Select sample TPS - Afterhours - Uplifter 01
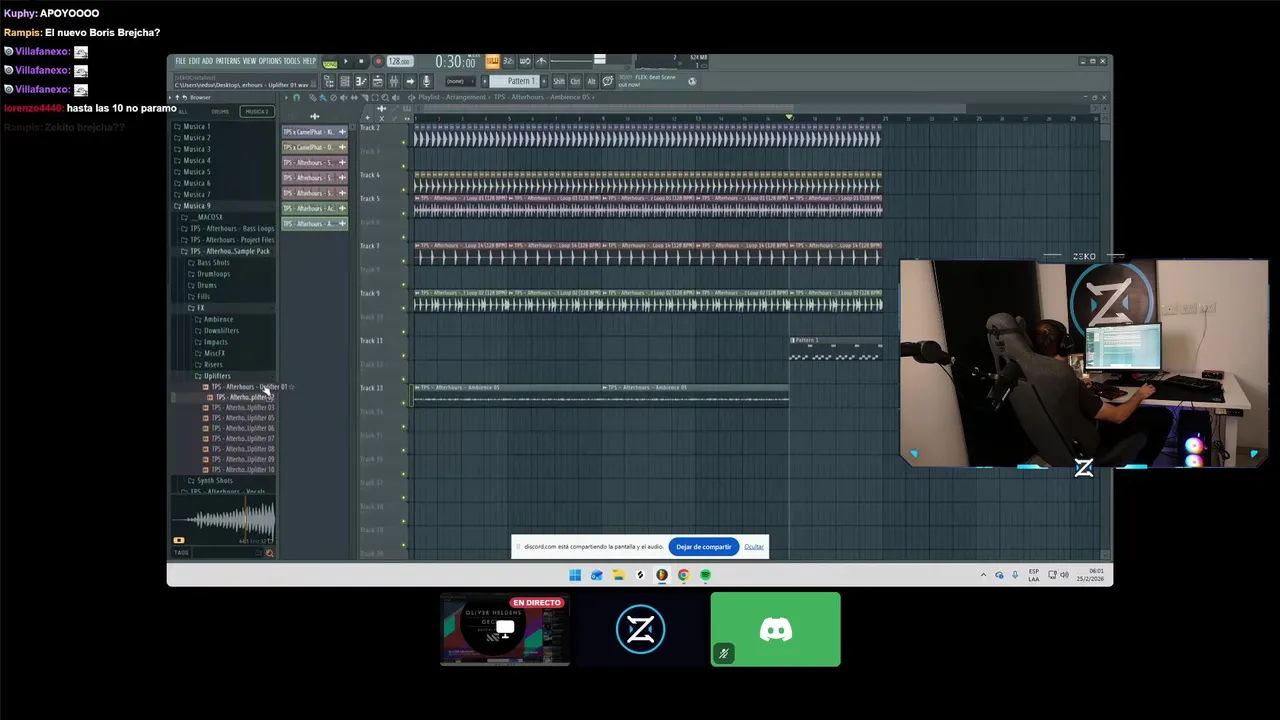1280x720 pixels. [247, 387]
